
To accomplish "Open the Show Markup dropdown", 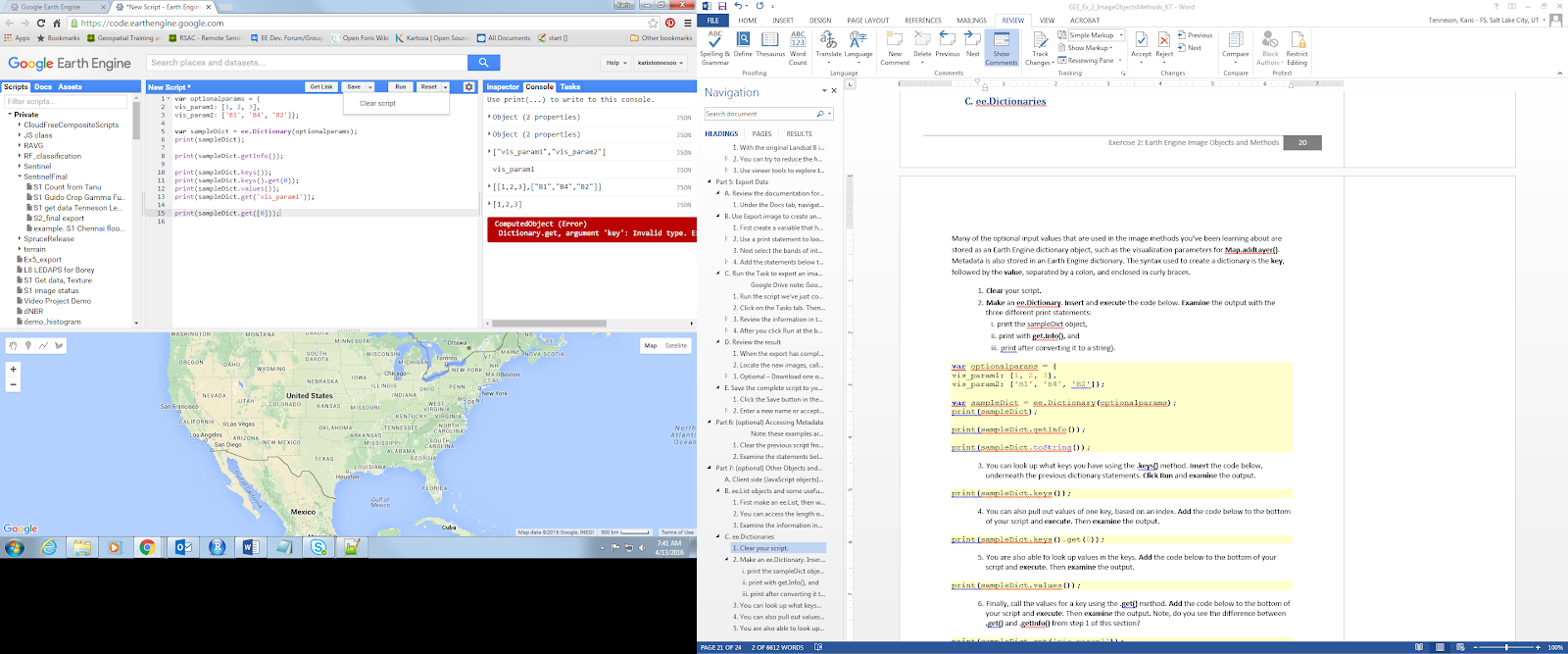I will (x=1086, y=48).
